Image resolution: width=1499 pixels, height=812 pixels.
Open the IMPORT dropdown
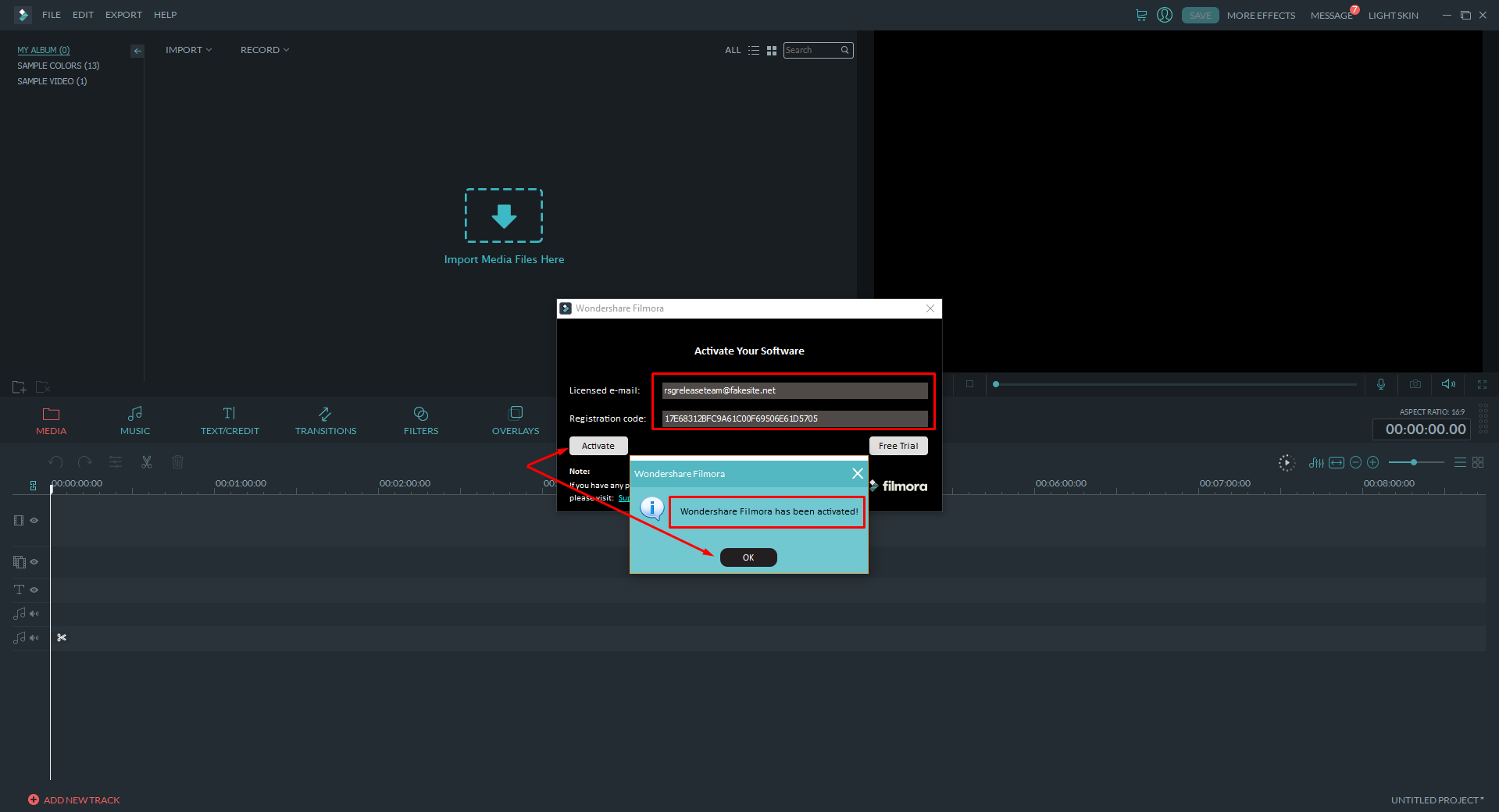(x=188, y=50)
